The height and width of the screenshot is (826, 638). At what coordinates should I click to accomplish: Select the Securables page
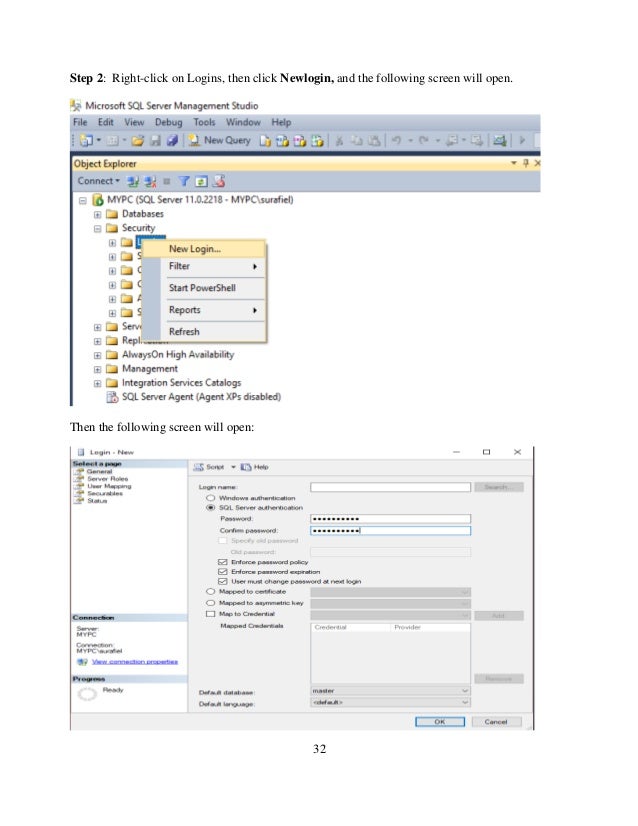[105, 494]
